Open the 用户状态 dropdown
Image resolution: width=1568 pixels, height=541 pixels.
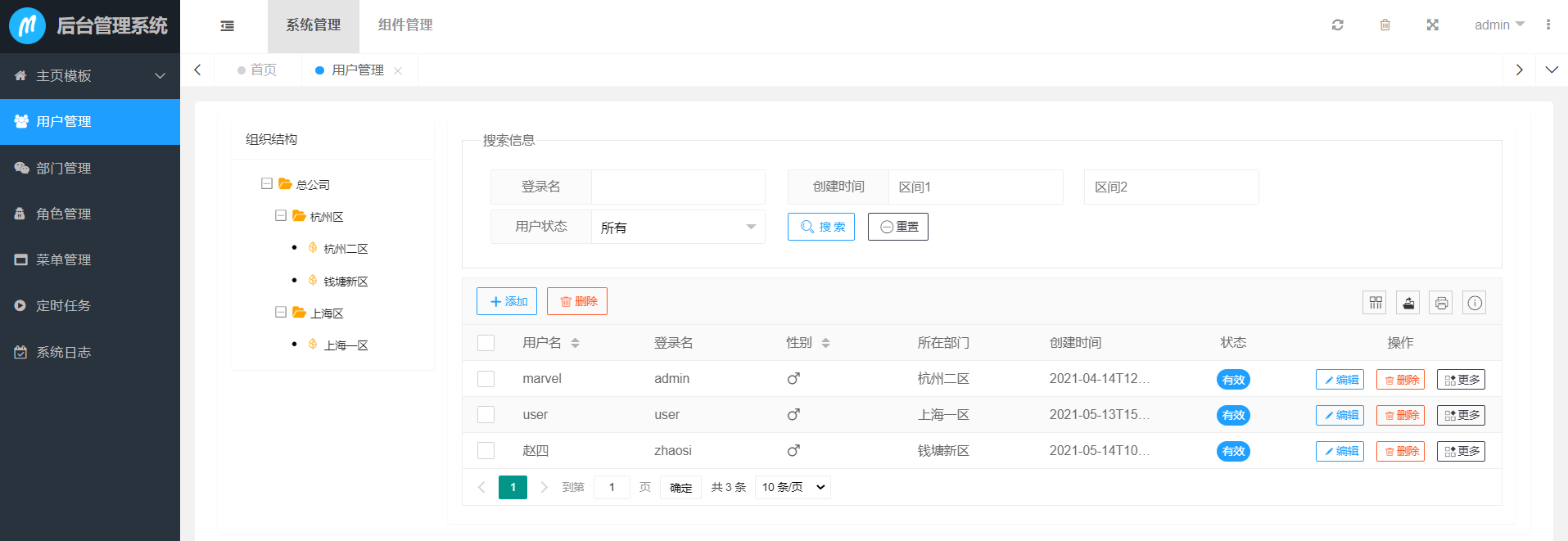pos(677,227)
